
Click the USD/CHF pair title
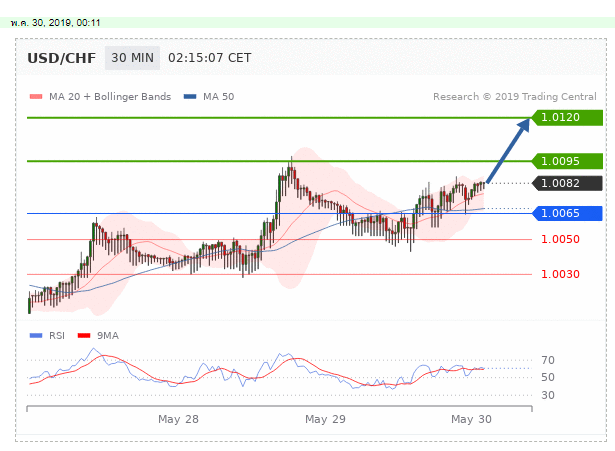(x=61, y=58)
